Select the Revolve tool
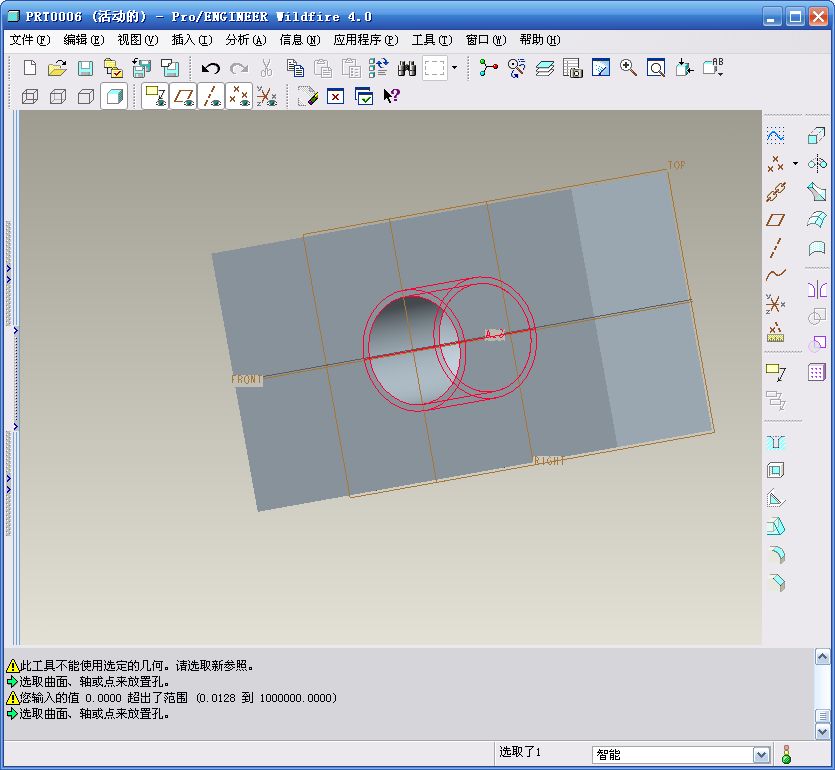The height and width of the screenshot is (770, 835). point(816,163)
